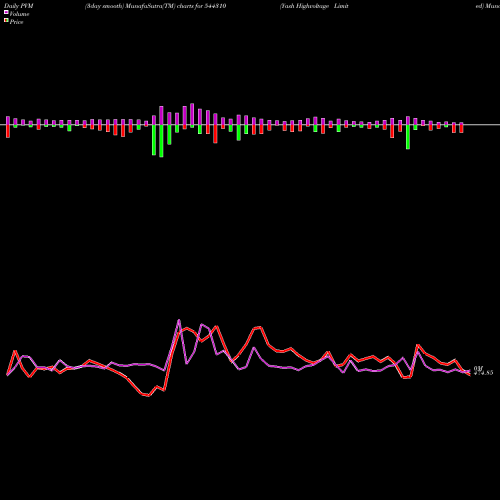This screenshot has height=500, width=500.
Task: Click the '0M' volume label at line end
Action: tap(478, 368)
